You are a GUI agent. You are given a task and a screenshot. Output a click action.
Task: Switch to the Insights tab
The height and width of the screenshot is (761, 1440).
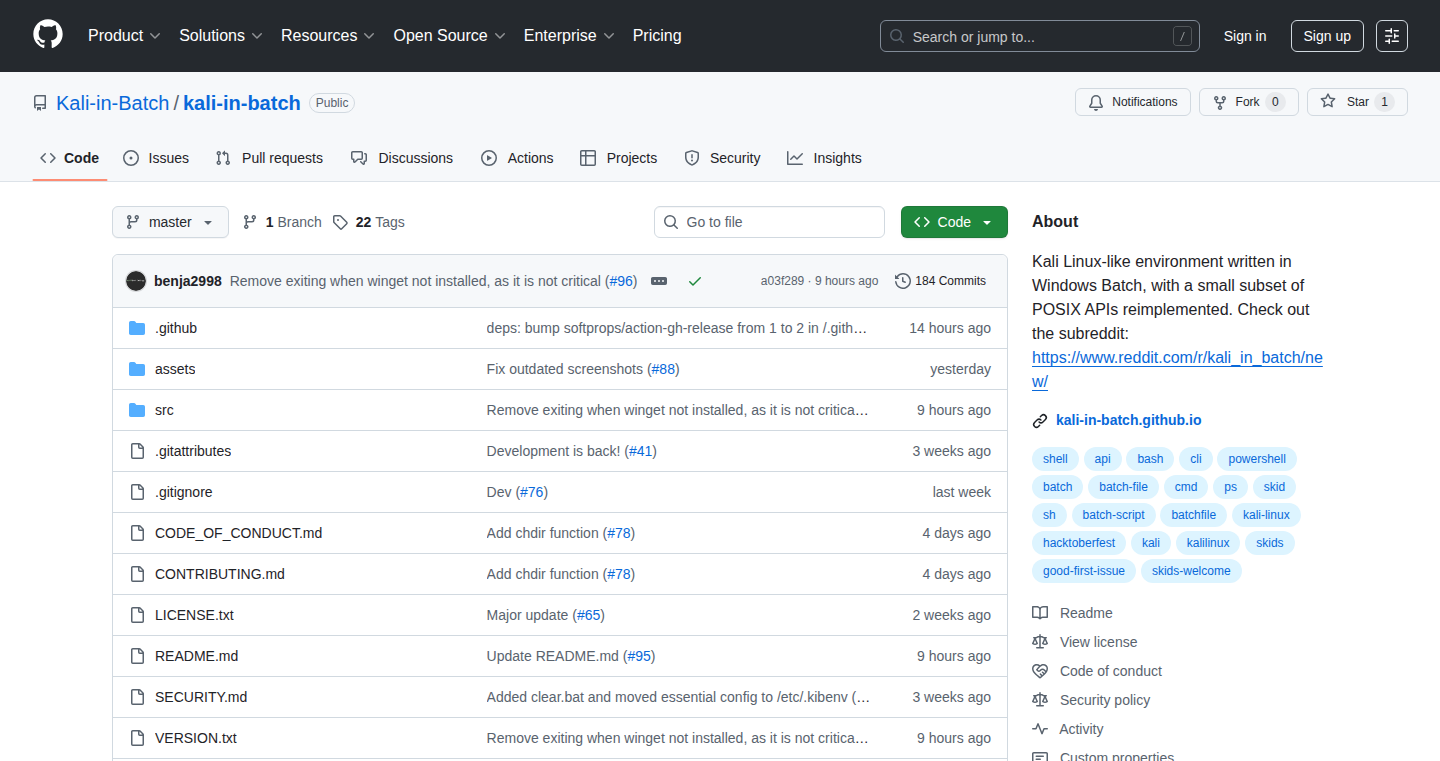pos(824,158)
